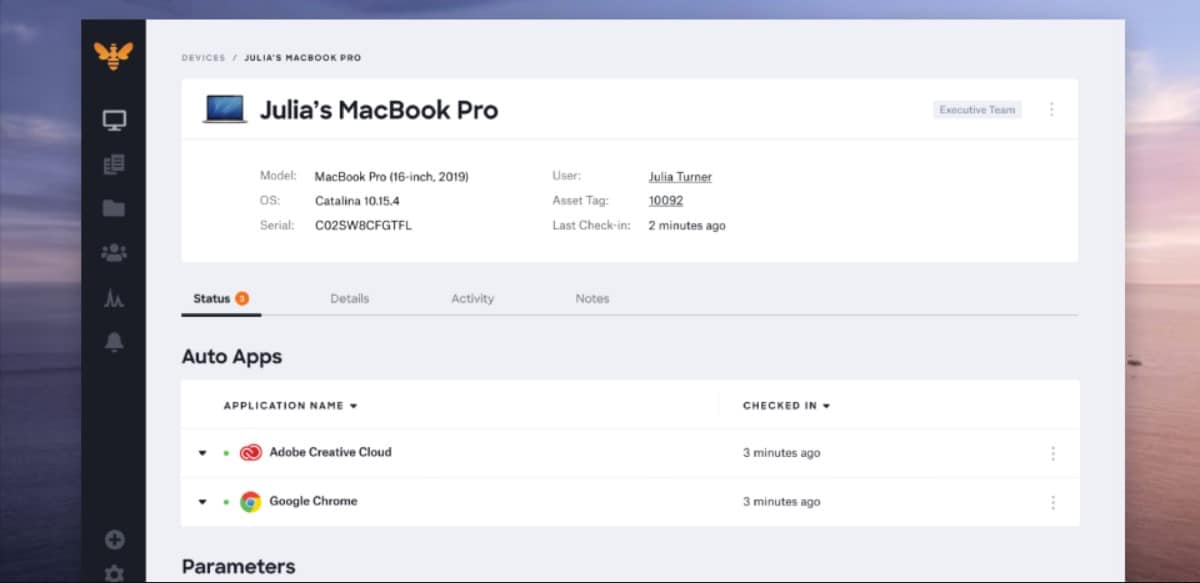
Task: Click the Google Chrome app icon
Action: 250,502
